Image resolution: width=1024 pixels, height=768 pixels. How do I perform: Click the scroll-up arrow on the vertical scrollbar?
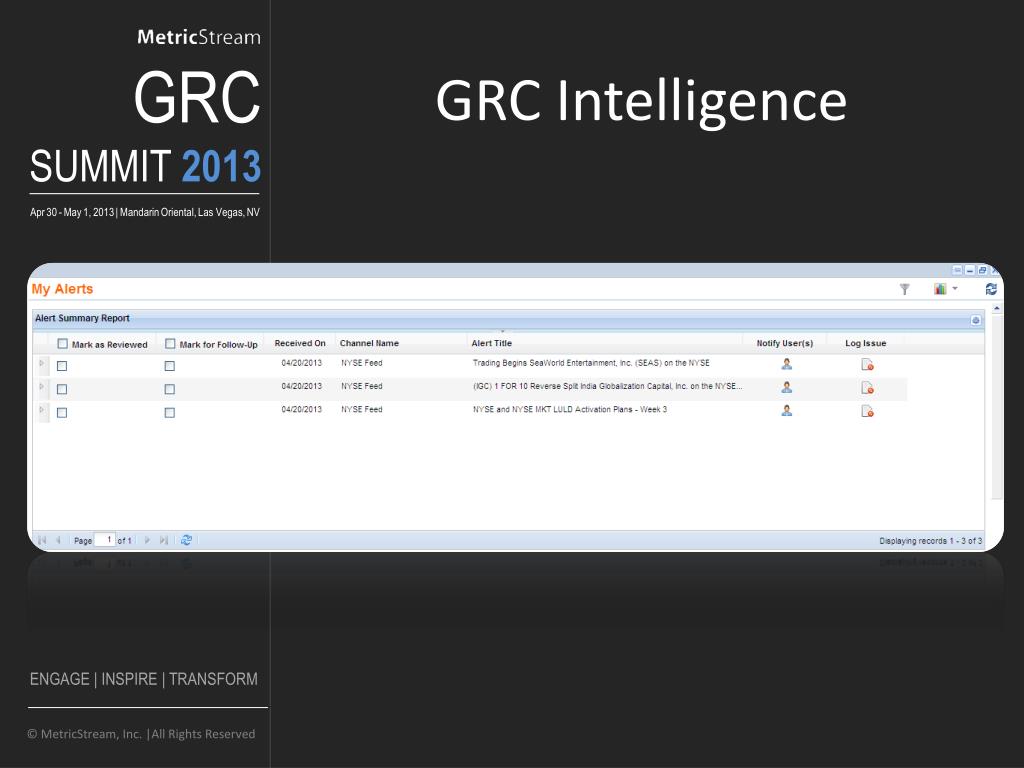[x=997, y=308]
